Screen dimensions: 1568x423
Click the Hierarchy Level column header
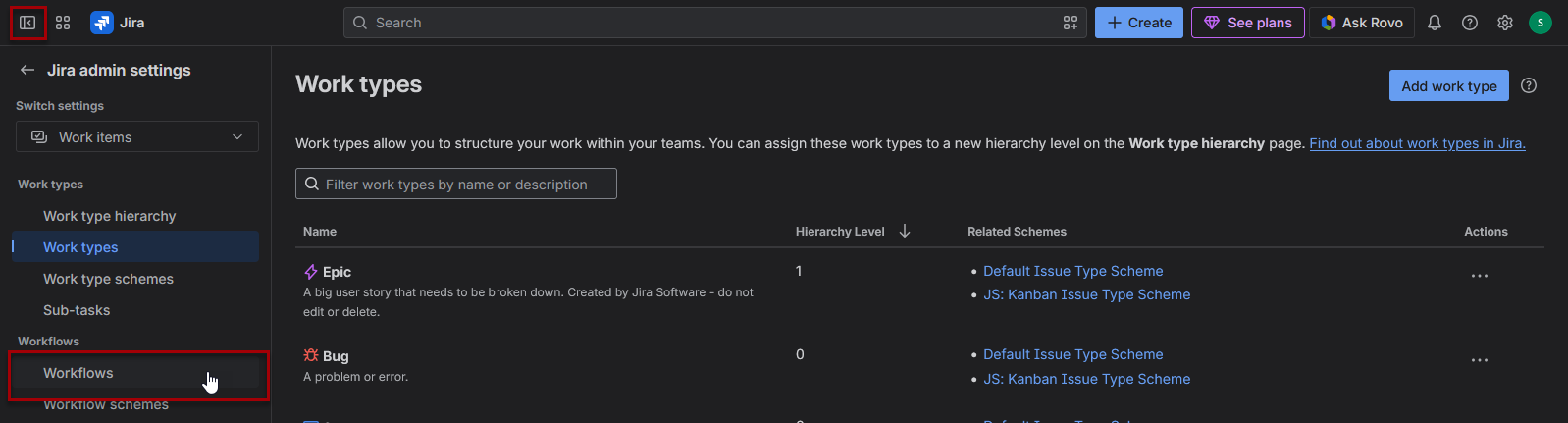[840, 232]
